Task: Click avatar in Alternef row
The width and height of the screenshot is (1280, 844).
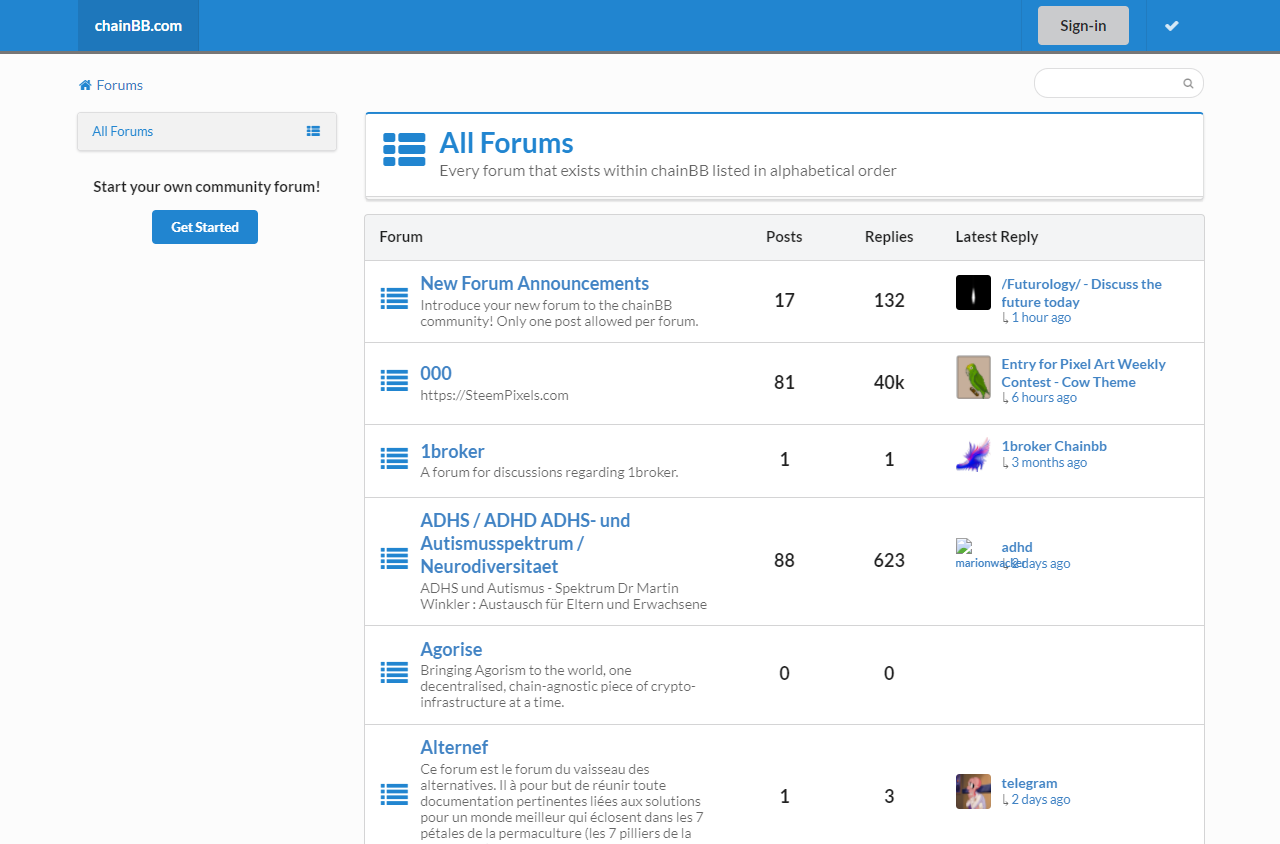Action: click(x=973, y=791)
